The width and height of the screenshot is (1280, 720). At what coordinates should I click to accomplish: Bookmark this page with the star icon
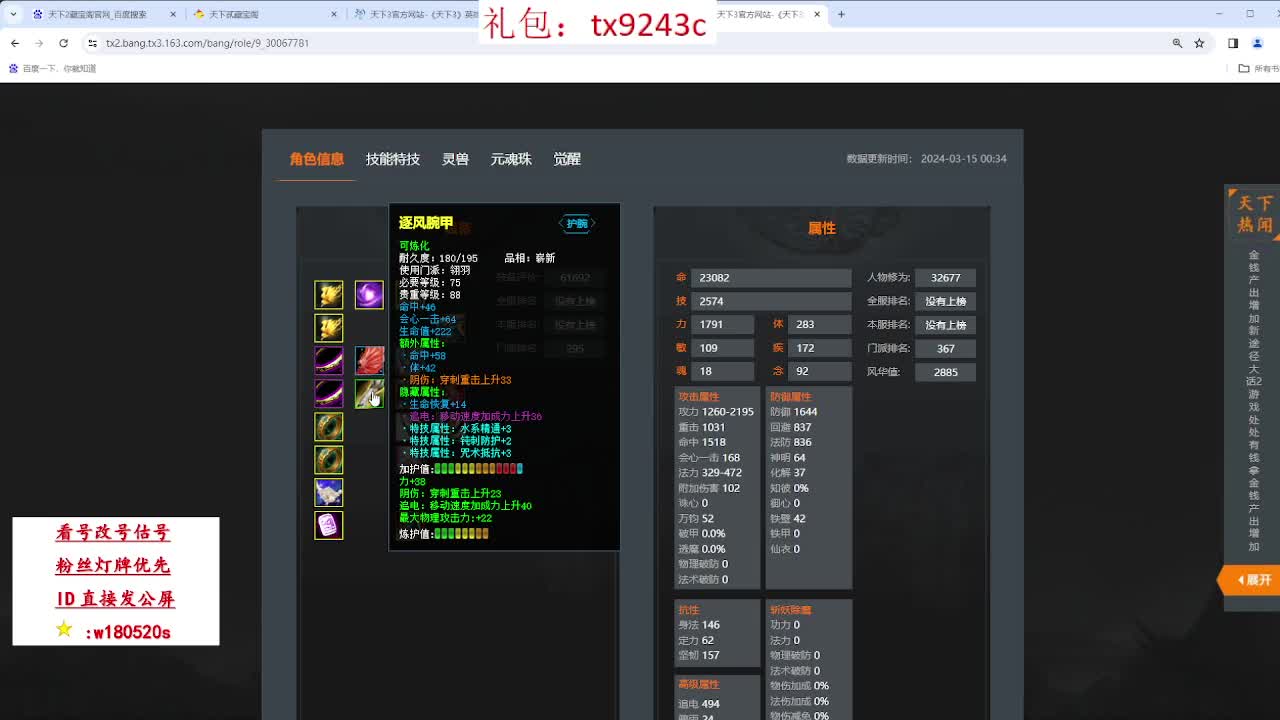1199,43
